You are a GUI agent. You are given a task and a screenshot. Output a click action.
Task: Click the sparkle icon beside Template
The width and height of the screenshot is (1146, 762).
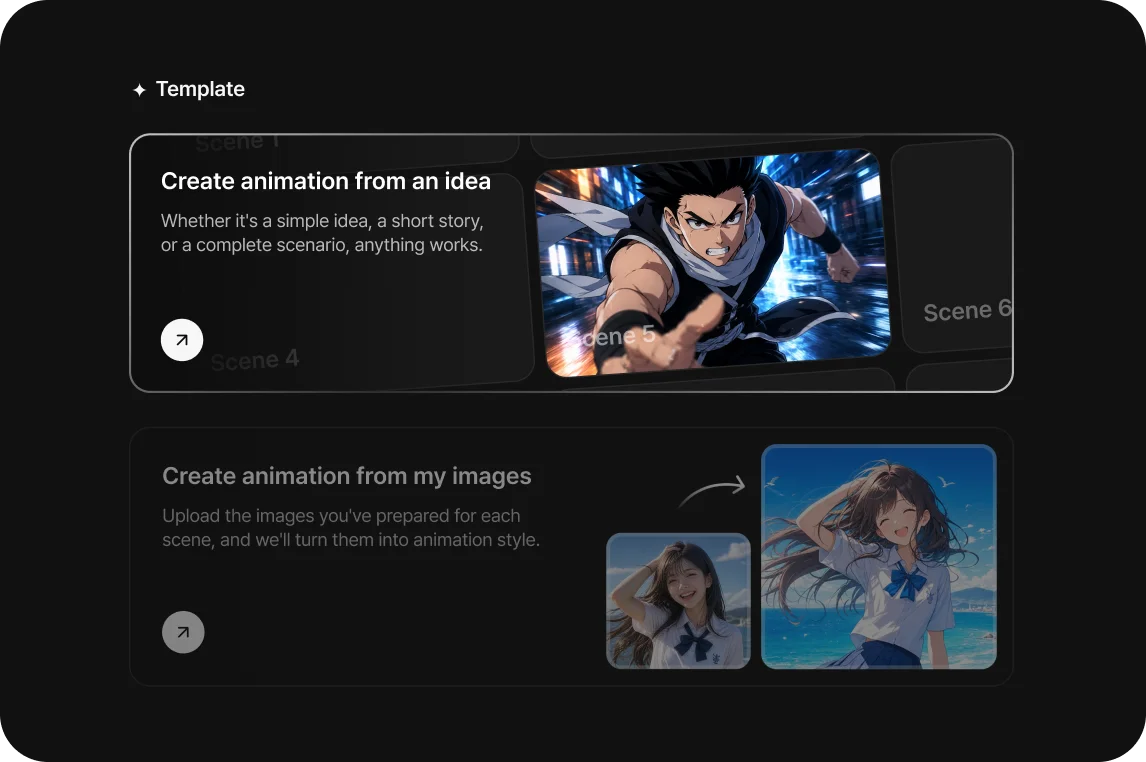tap(140, 90)
